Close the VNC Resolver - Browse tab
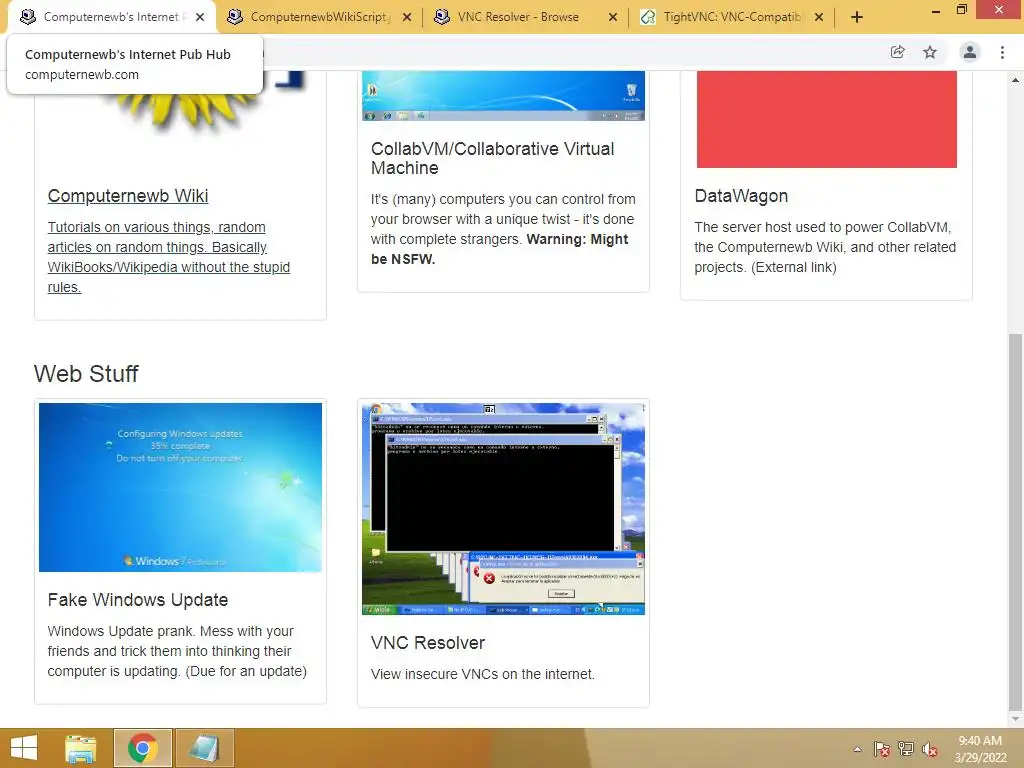 (613, 17)
